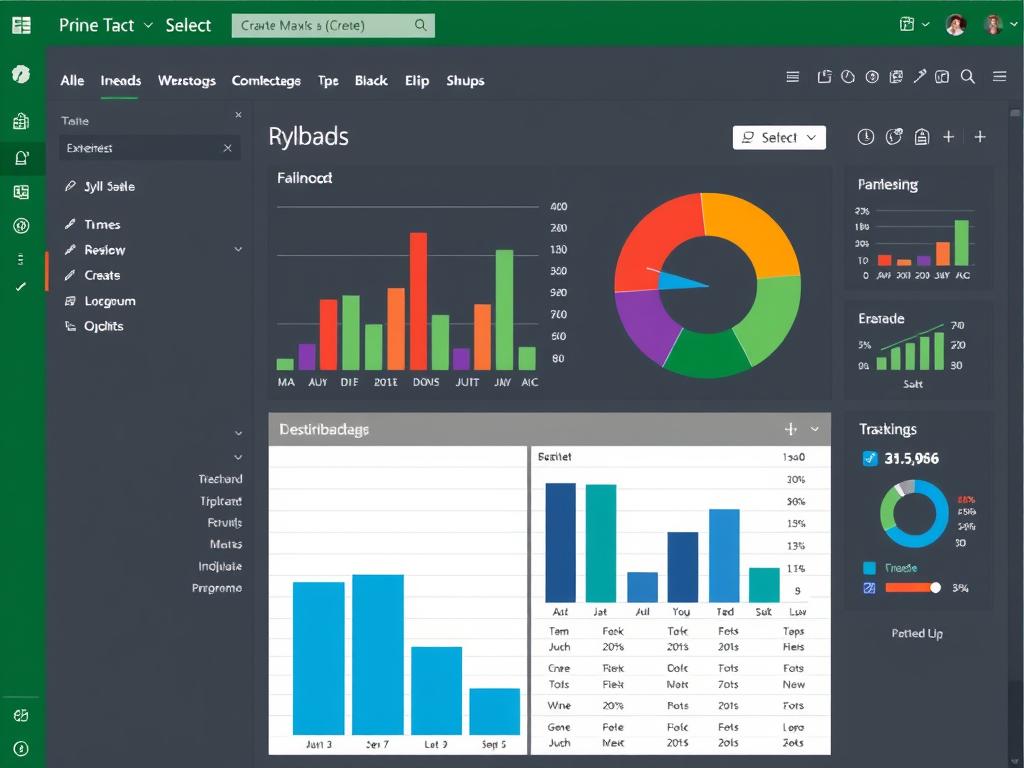The height and width of the screenshot is (768, 1024).
Task: Open the app grid icon in header
Action: click(x=21, y=25)
